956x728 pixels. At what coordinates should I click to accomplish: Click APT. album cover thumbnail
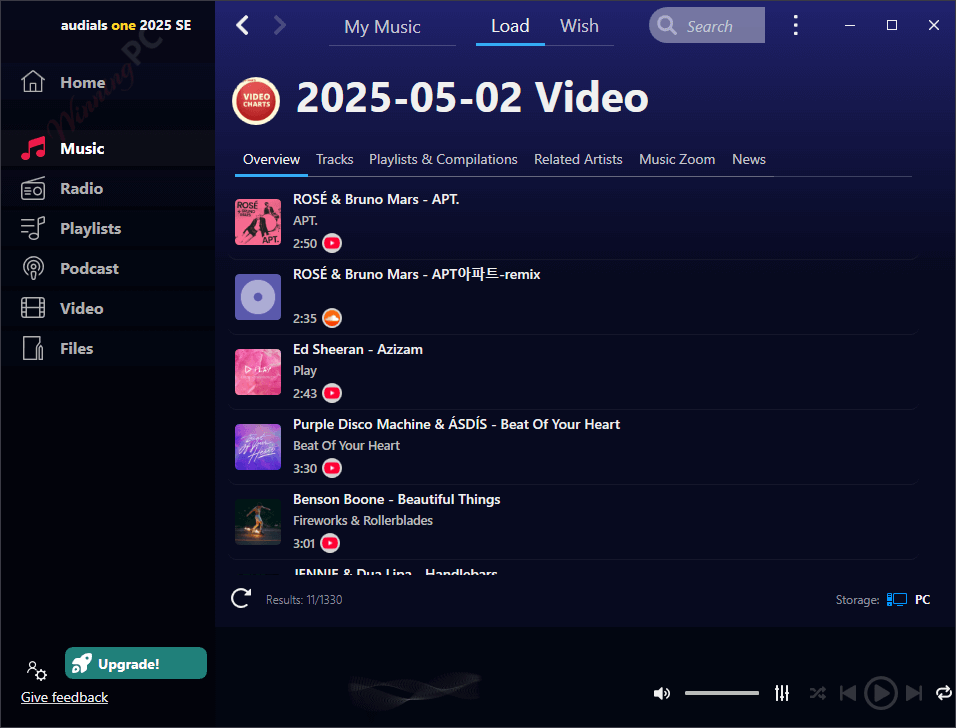click(x=258, y=222)
